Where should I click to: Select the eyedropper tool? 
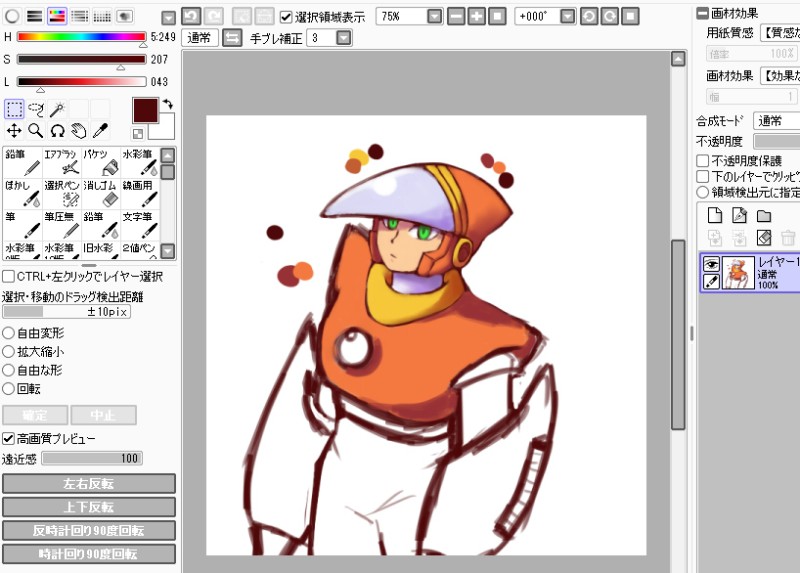tap(100, 131)
